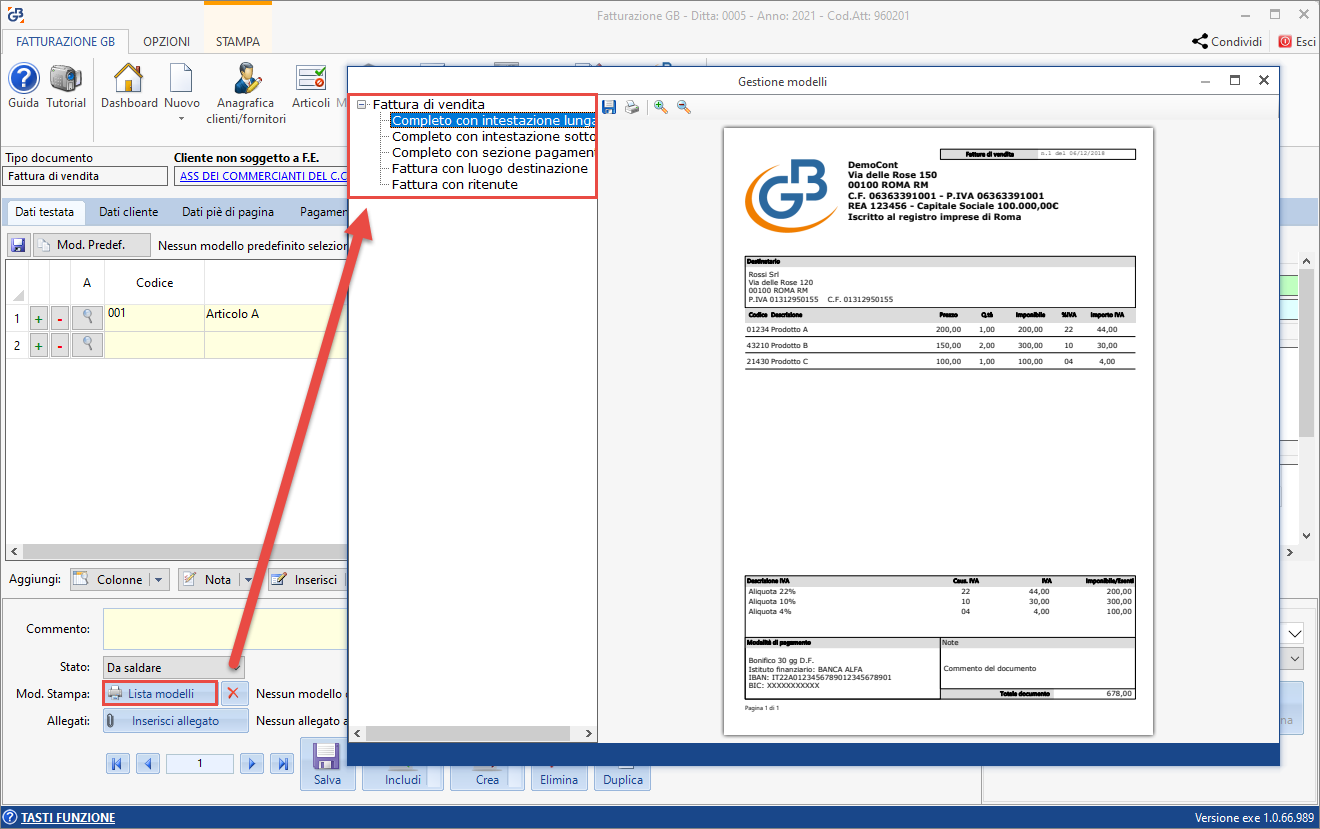Click the red X to remove print model
The width and height of the screenshot is (1320, 829).
233,693
